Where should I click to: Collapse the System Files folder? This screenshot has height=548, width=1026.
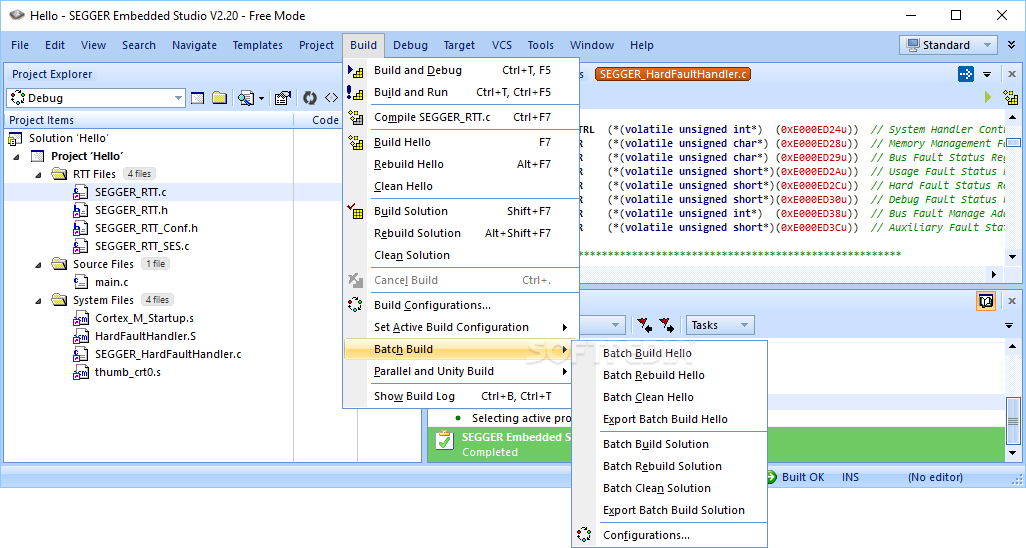(x=38, y=301)
